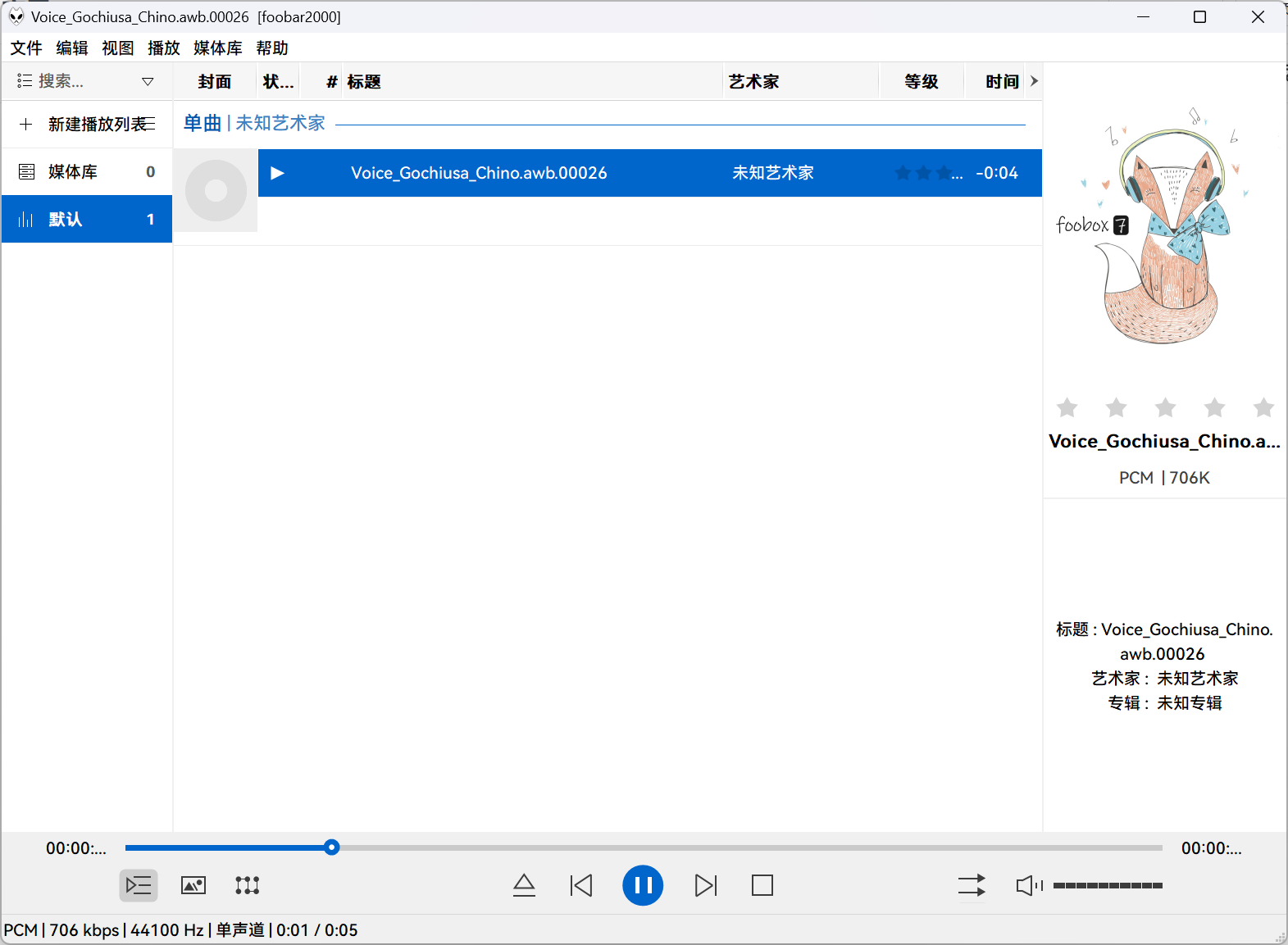This screenshot has height=945, width=1288.
Task: Skip to the next track
Action: [x=706, y=885]
